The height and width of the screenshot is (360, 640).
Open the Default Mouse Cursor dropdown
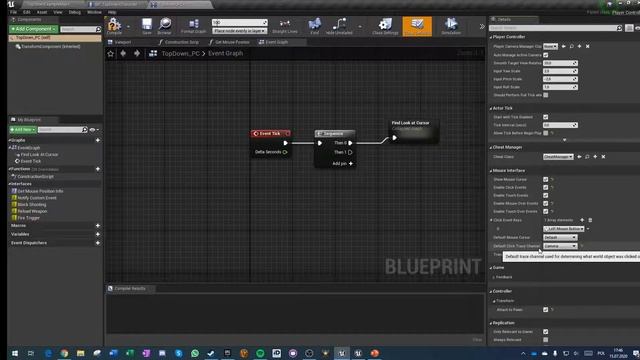tap(560, 238)
